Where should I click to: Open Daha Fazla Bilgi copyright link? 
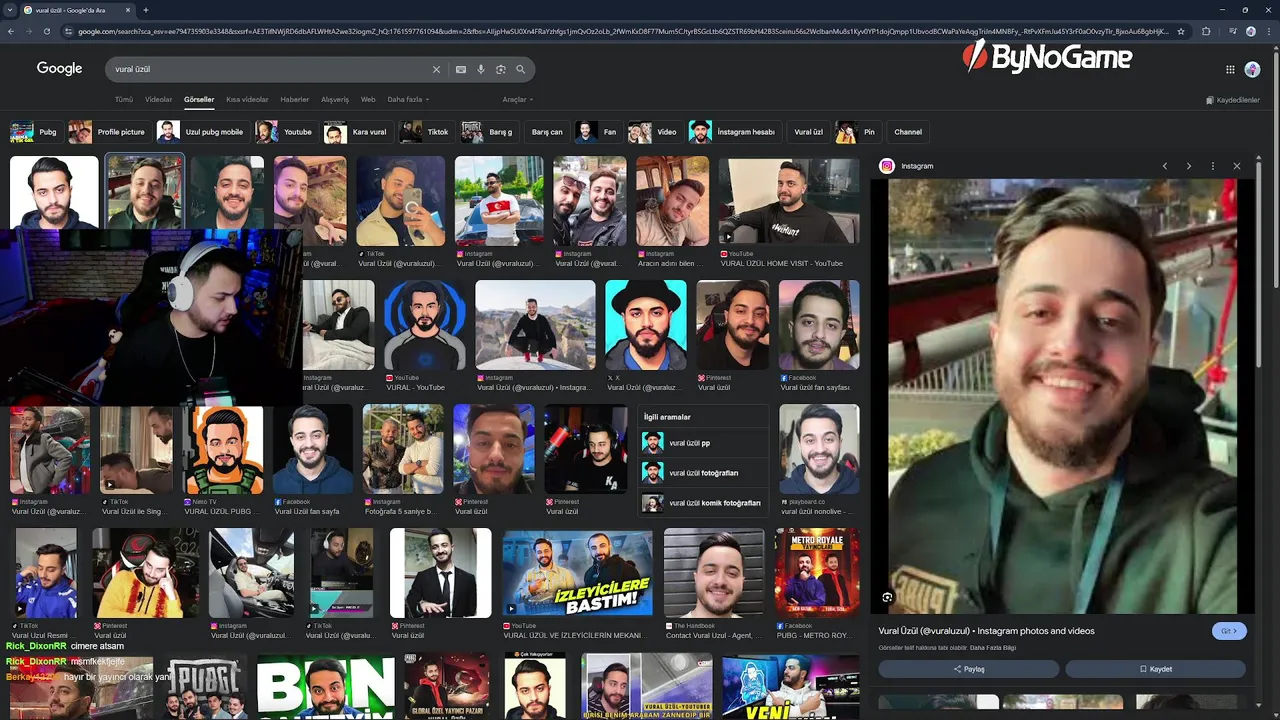pyautogui.click(x=993, y=648)
